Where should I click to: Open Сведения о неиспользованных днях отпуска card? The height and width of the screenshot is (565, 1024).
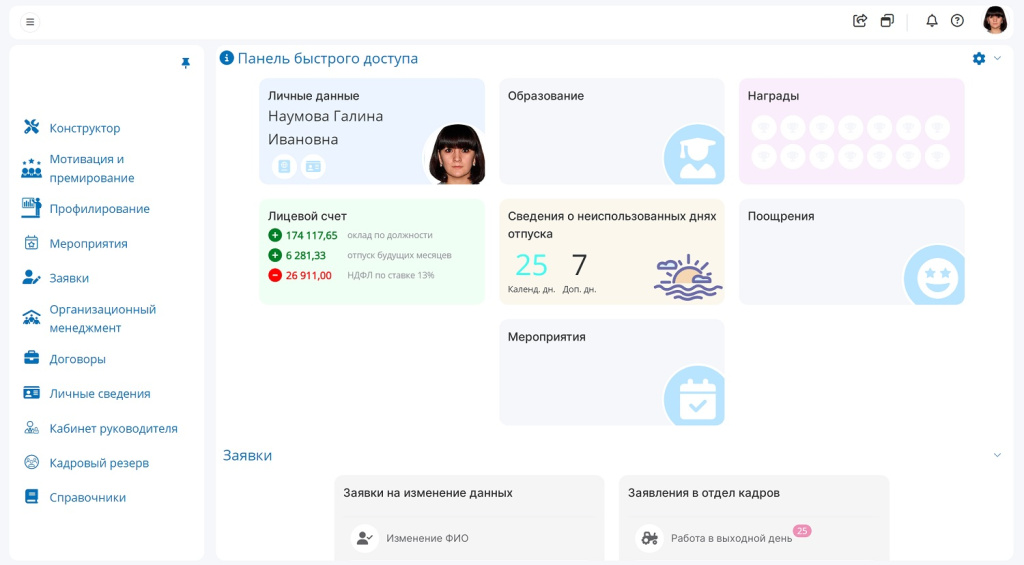click(612, 252)
